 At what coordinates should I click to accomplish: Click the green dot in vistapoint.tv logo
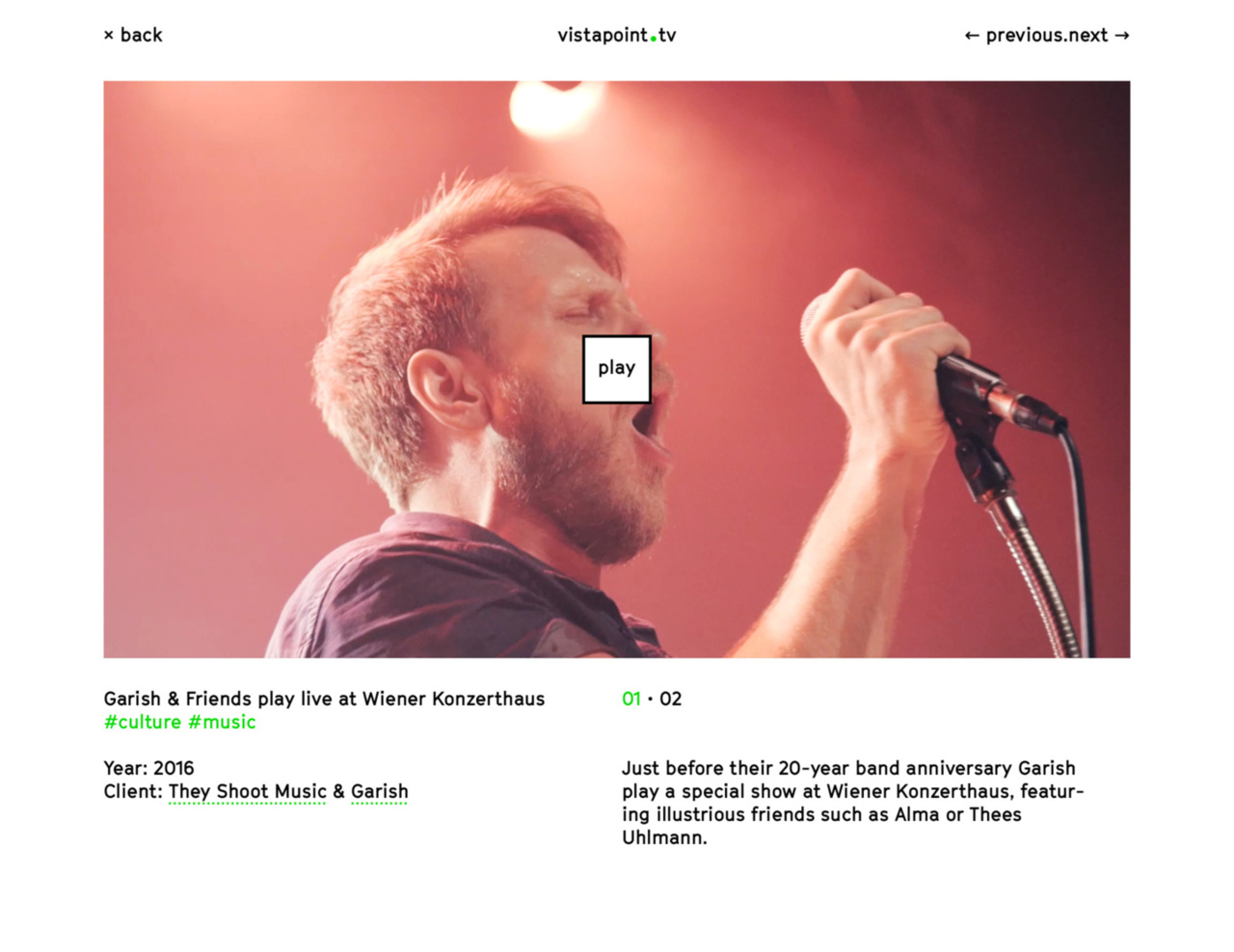[654, 40]
